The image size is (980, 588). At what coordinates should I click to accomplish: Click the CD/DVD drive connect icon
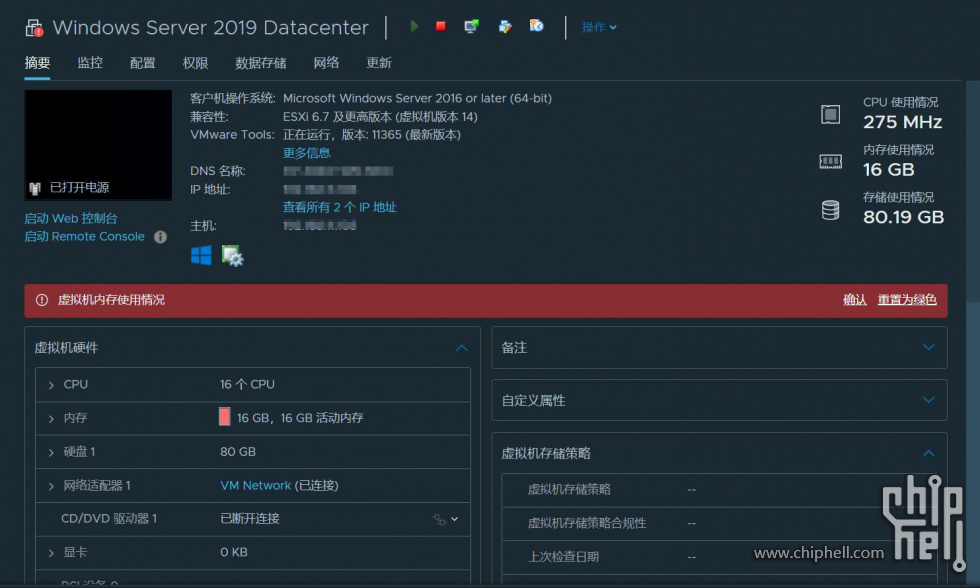[x=439, y=519]
